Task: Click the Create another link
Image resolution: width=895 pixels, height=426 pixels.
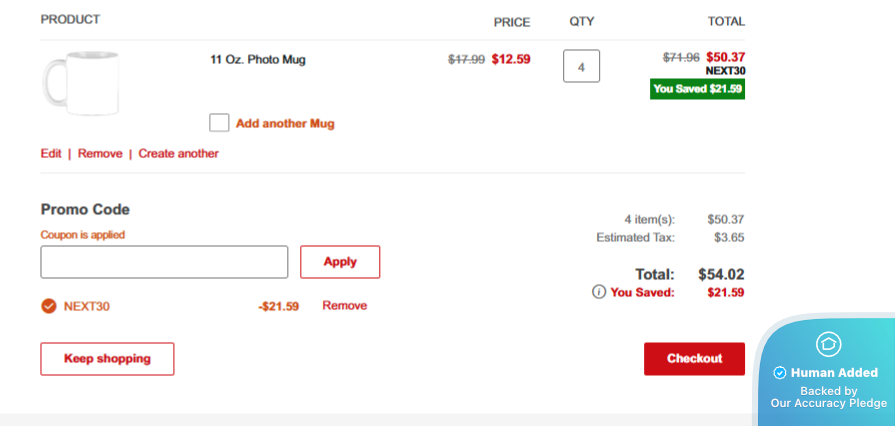Action: (178, 154)
